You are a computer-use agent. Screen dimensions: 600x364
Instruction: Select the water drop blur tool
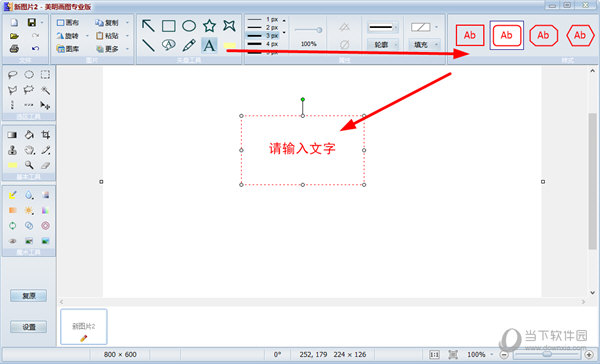coord(29,195)
